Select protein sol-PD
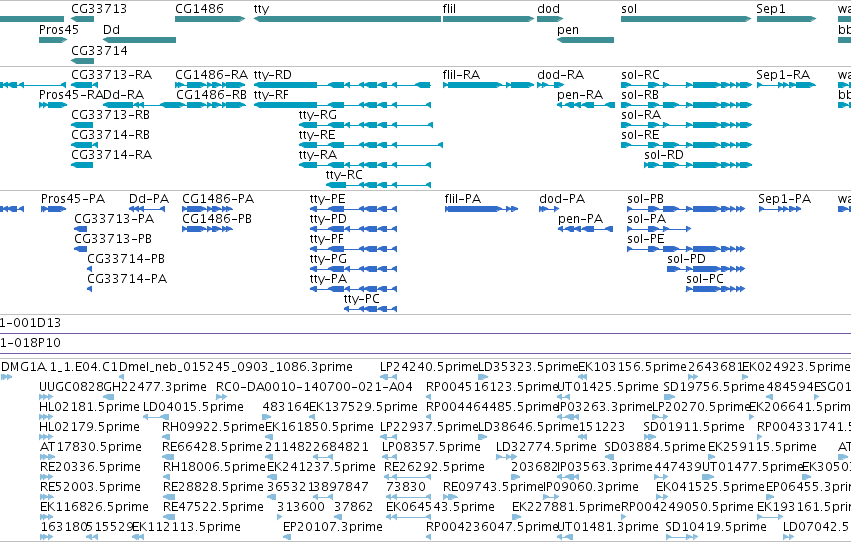The width and height of the screenshot is (851, 542). pyautogui.click(x=706, y=269)
